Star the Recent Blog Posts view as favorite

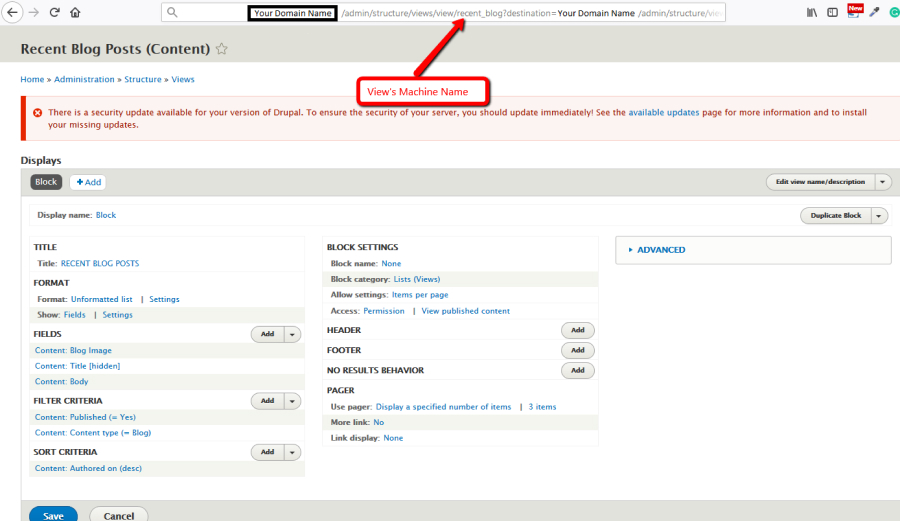click(222, 49)
